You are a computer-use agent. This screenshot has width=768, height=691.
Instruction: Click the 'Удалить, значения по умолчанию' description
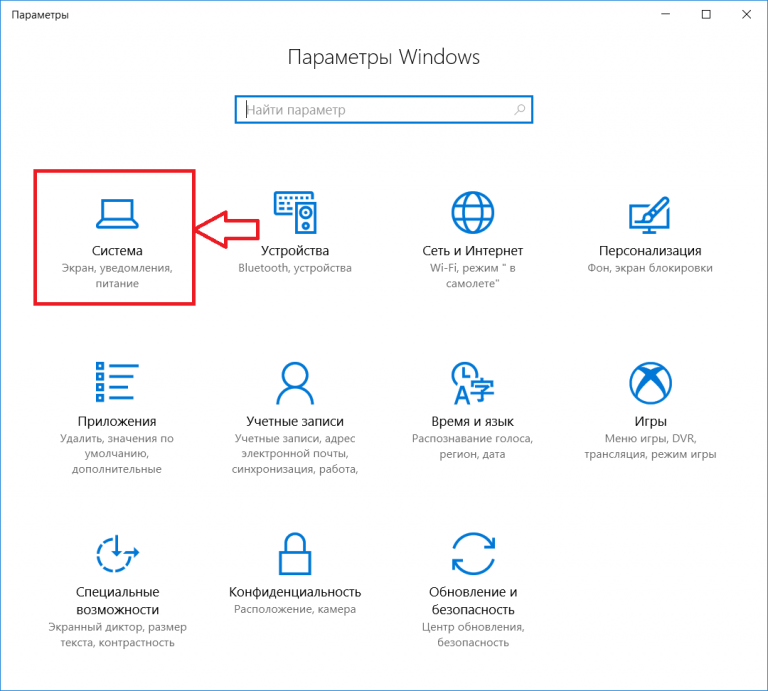pos(117,453)
